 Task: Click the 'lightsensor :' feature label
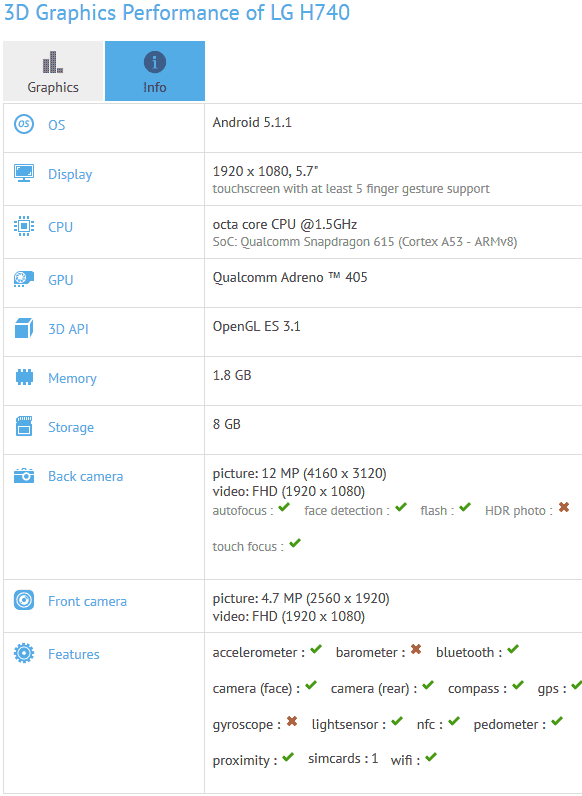point(348,724)
